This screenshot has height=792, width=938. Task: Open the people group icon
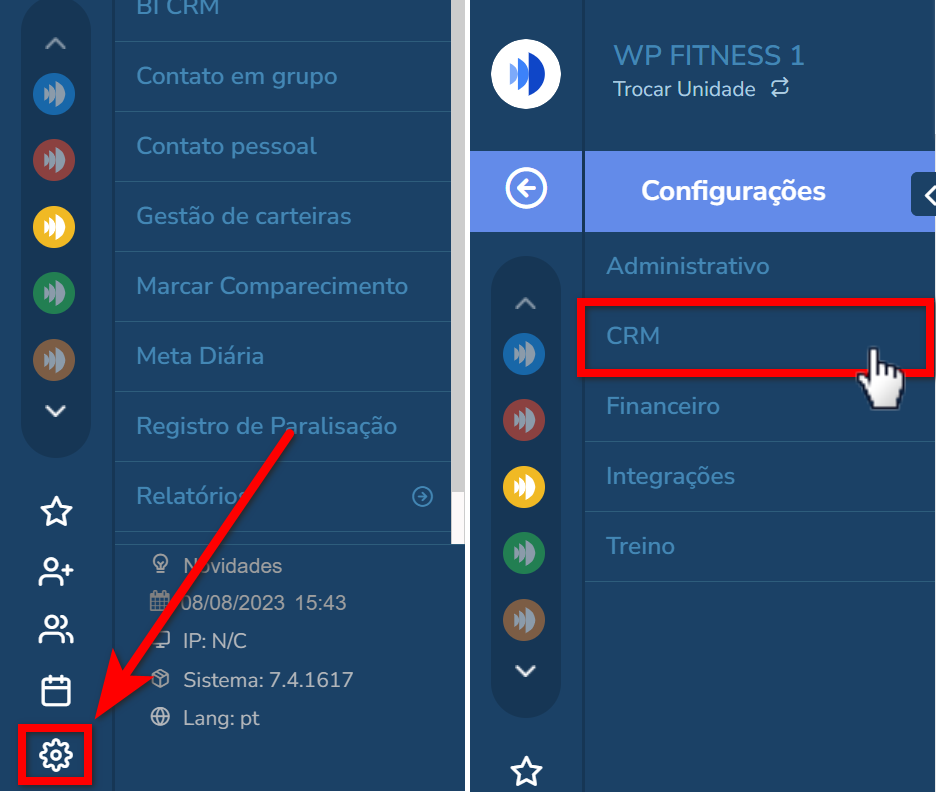(56, 629)
